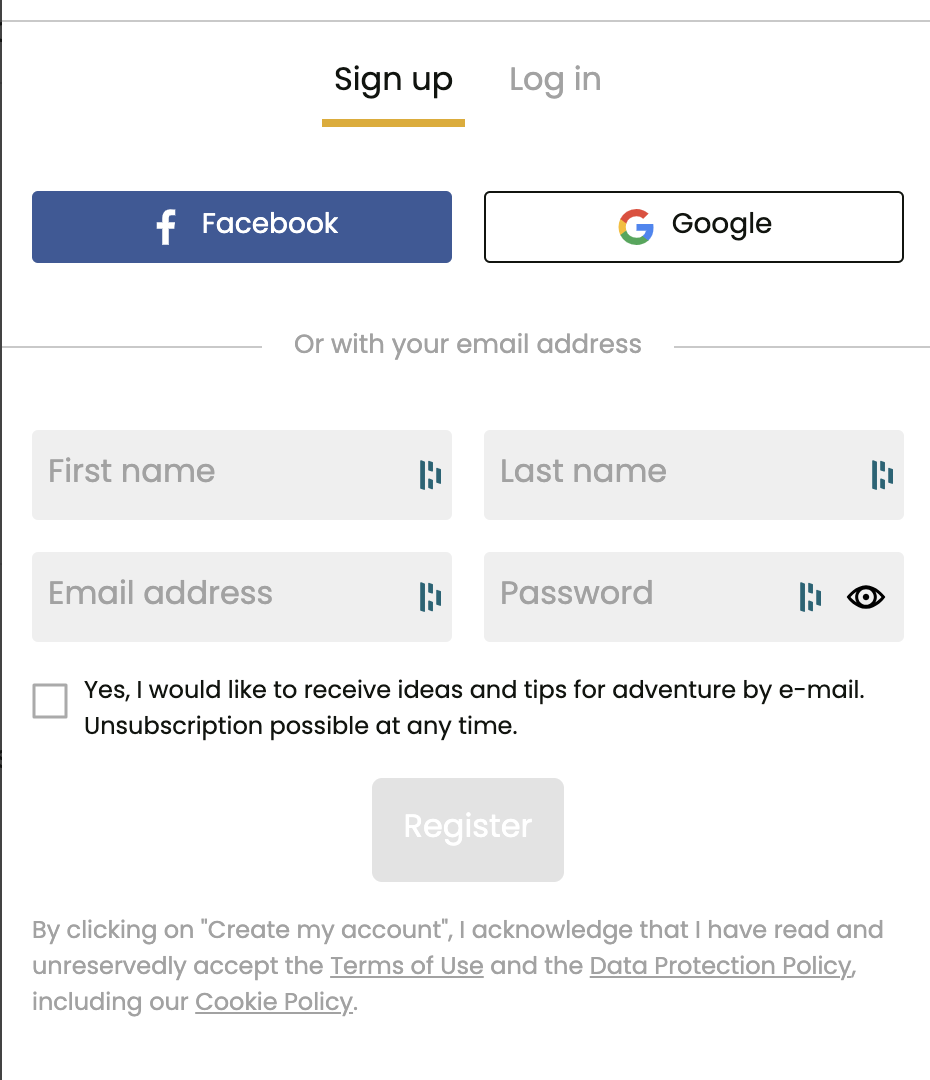Screen dimensions: 930x1080
Task: Switch to the Log in tab
Action: (555, 80)
